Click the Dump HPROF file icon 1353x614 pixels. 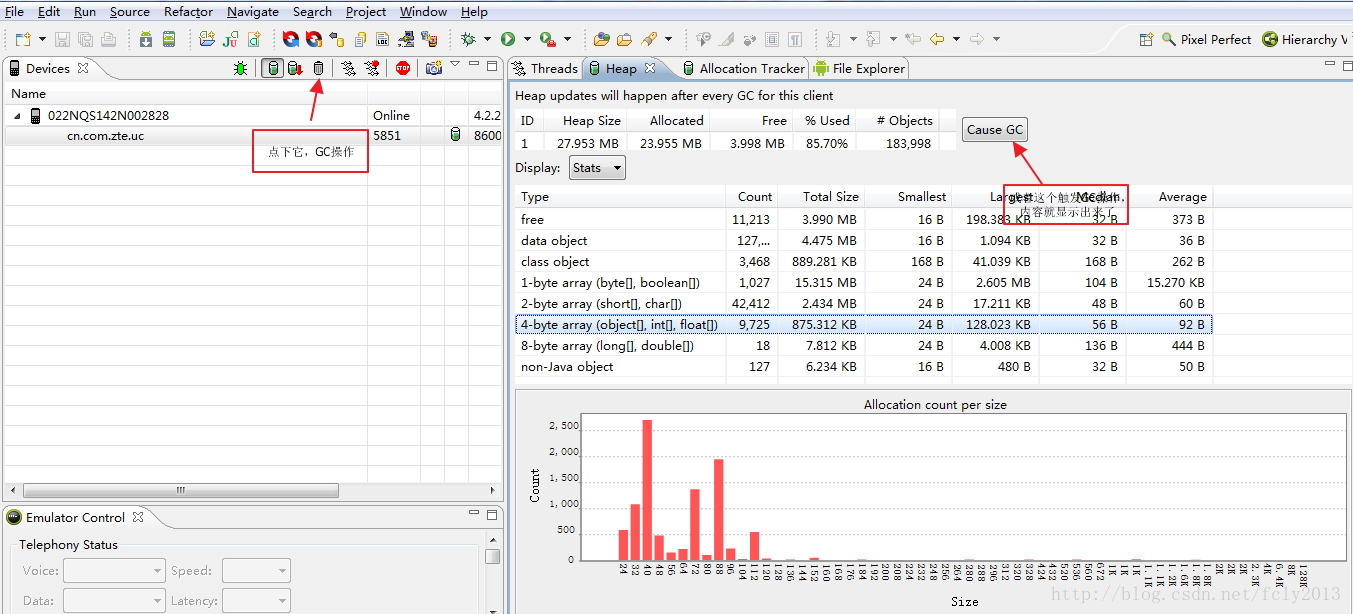(x=295, y=68)
